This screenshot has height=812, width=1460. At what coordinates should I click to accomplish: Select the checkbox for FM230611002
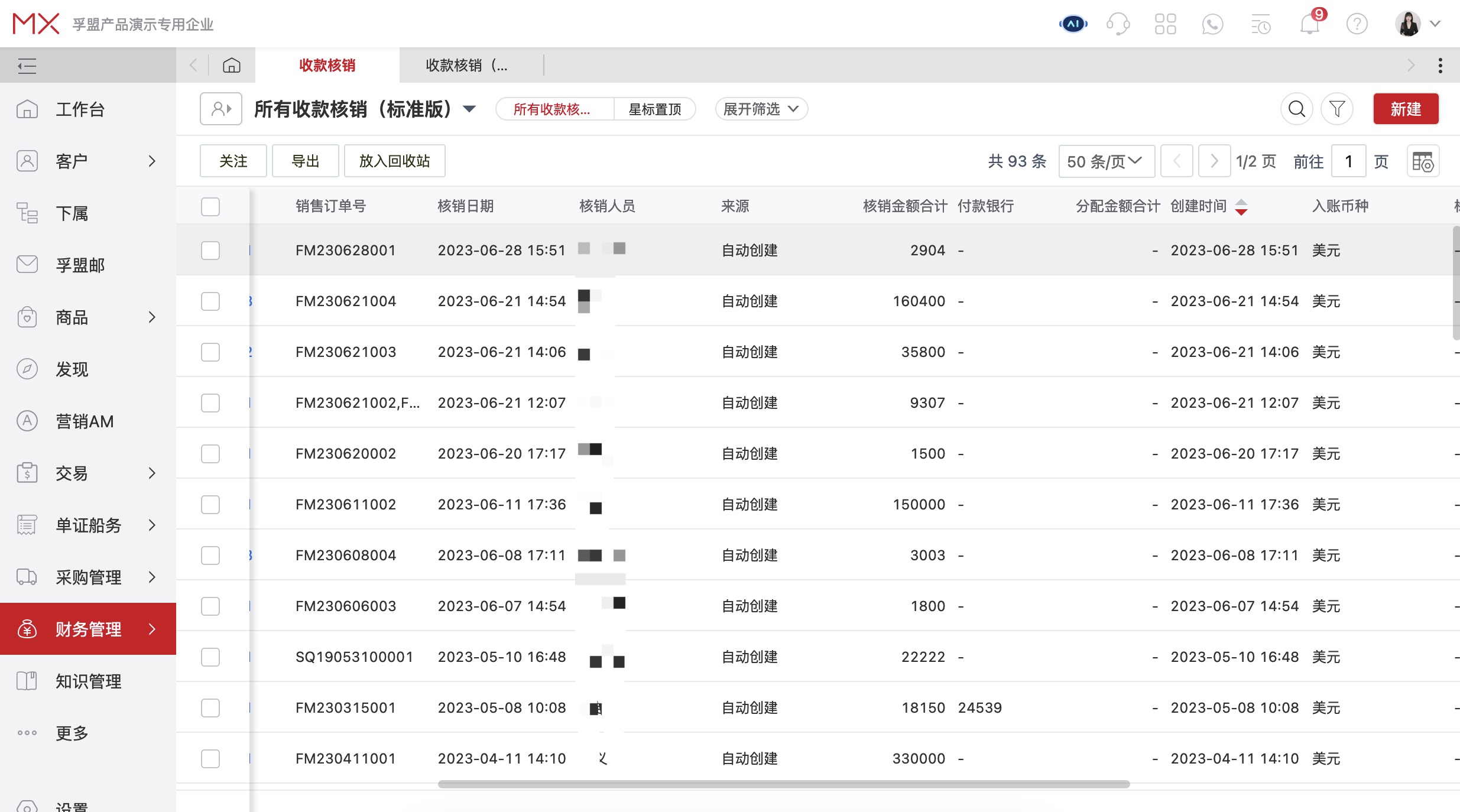click(210, 504)
